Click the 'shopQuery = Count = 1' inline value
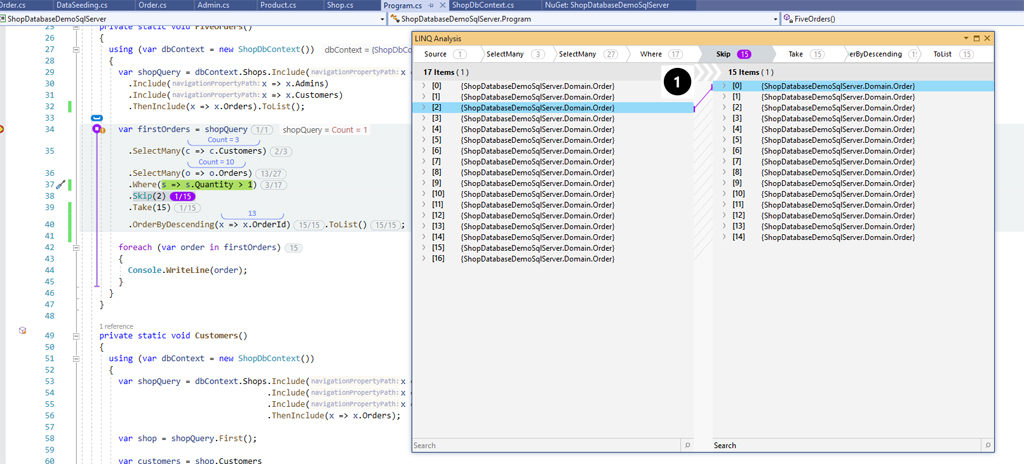Screen dimensions: 1024x464 (x=325, y=130)
